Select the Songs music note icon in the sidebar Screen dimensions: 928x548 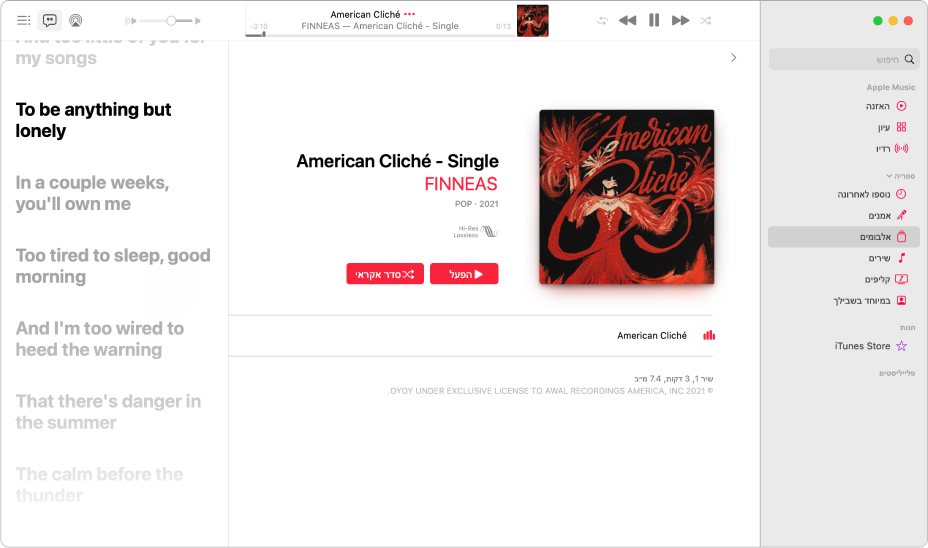pyautogui.click(x=902, y=258)
